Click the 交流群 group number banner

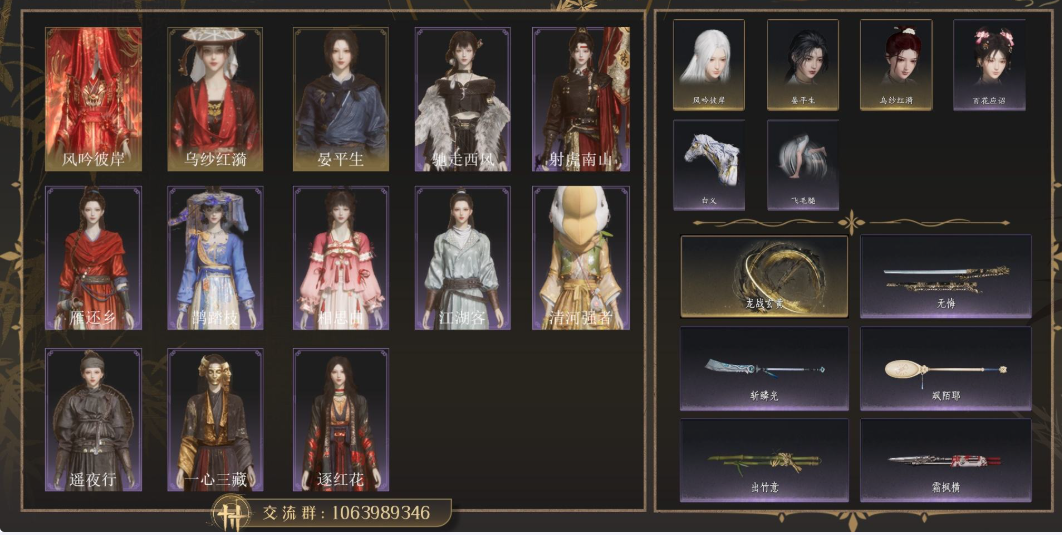coord(332,513)
